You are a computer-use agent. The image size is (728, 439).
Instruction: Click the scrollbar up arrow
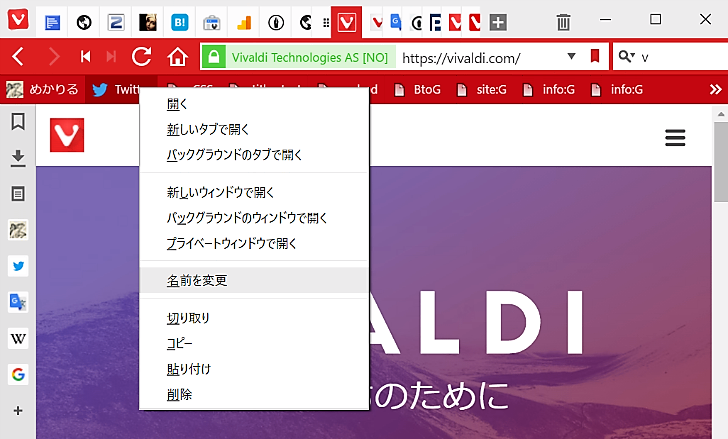click(721, 114)
